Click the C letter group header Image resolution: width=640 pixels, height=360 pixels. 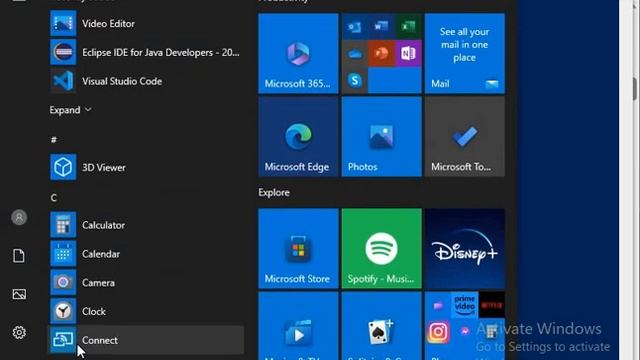click(53, 198)
